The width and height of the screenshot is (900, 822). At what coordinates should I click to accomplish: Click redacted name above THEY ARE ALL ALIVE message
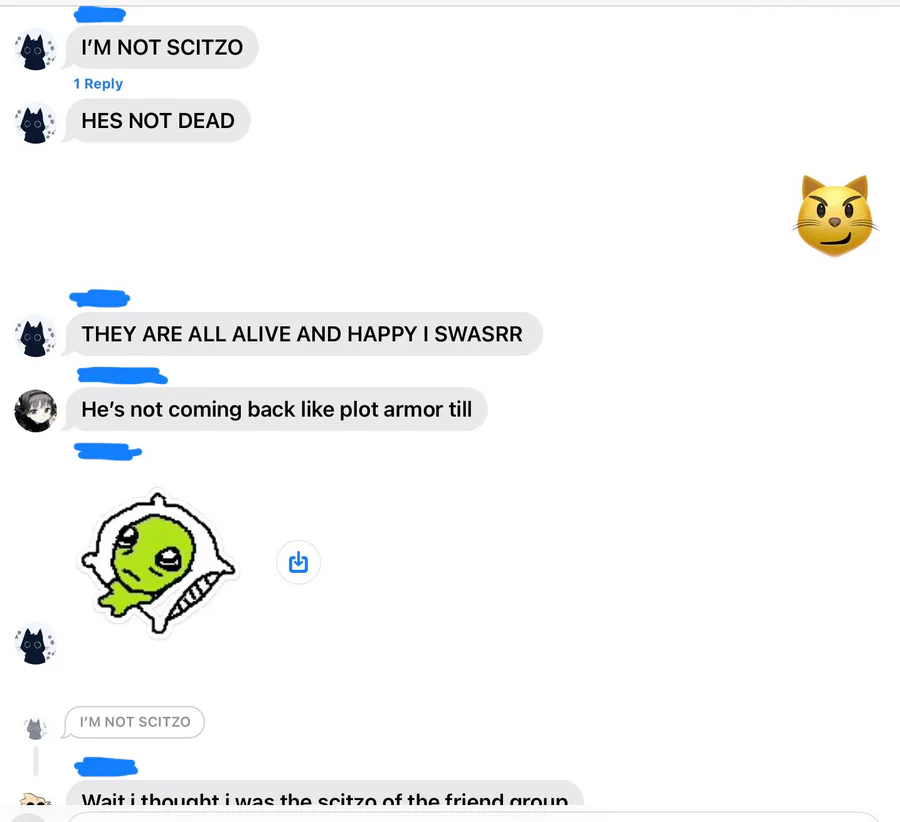point(99,298)
